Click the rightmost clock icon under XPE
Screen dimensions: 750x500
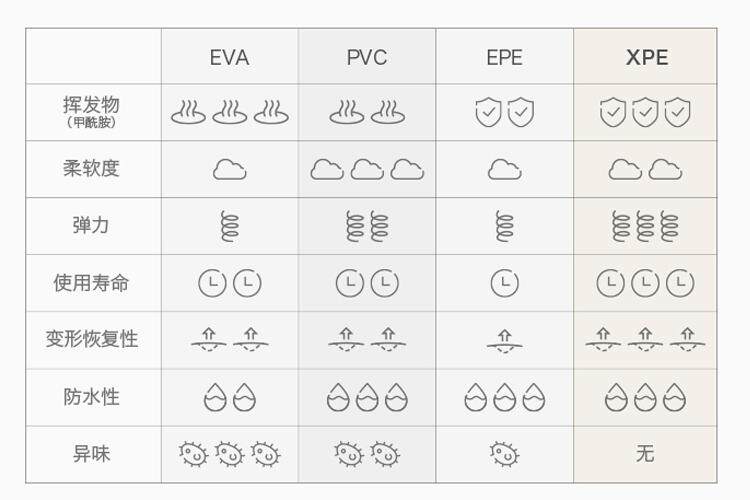(x=680, y=283)
